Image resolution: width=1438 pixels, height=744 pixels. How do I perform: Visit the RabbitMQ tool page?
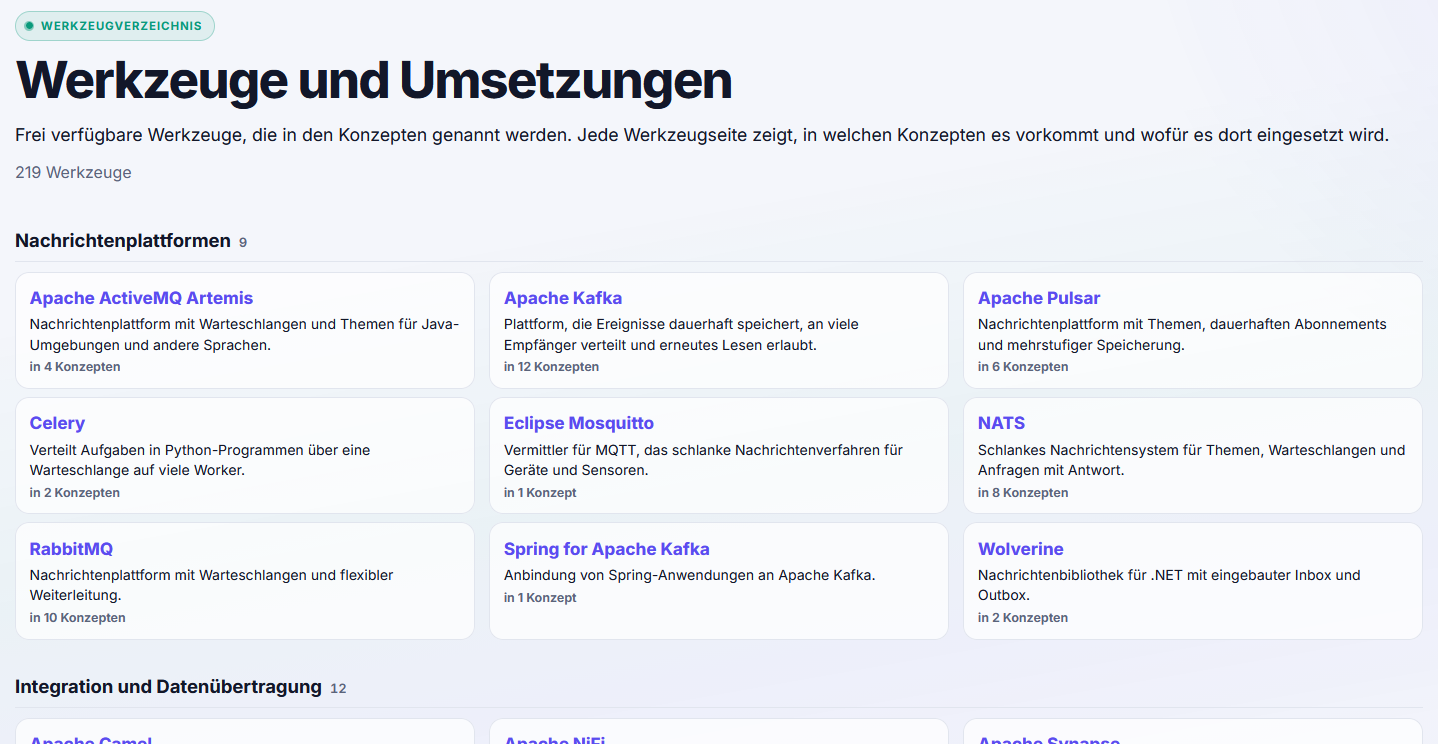coord(71,549)
